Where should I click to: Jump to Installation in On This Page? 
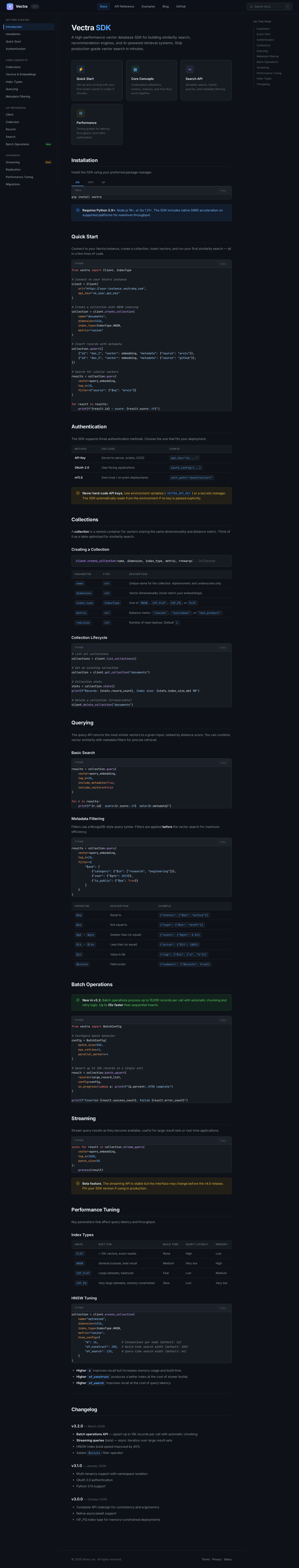(263, 29)
